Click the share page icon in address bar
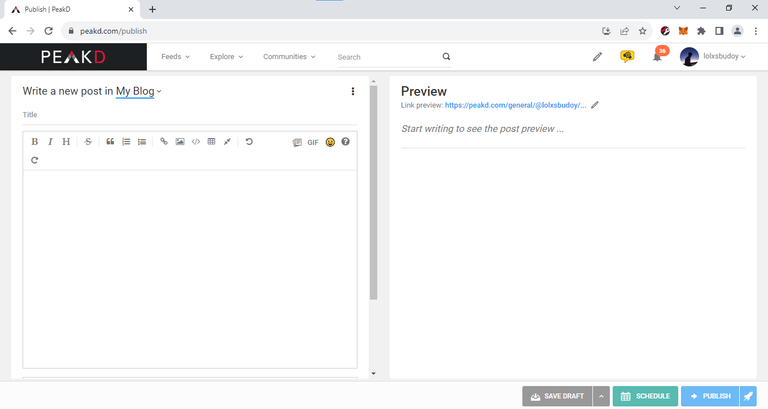This screenshot has height=409, width=768. click(x=624, y=31)
